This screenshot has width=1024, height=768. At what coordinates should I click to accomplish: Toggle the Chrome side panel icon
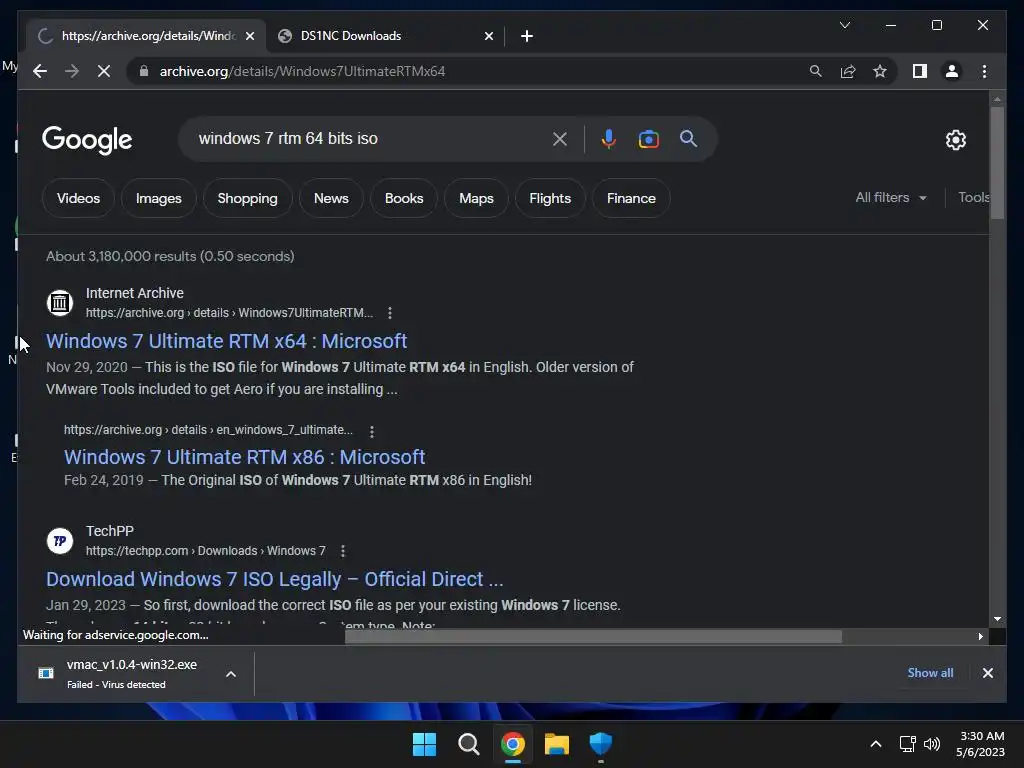pyautogui.click(x=920, y=71)
